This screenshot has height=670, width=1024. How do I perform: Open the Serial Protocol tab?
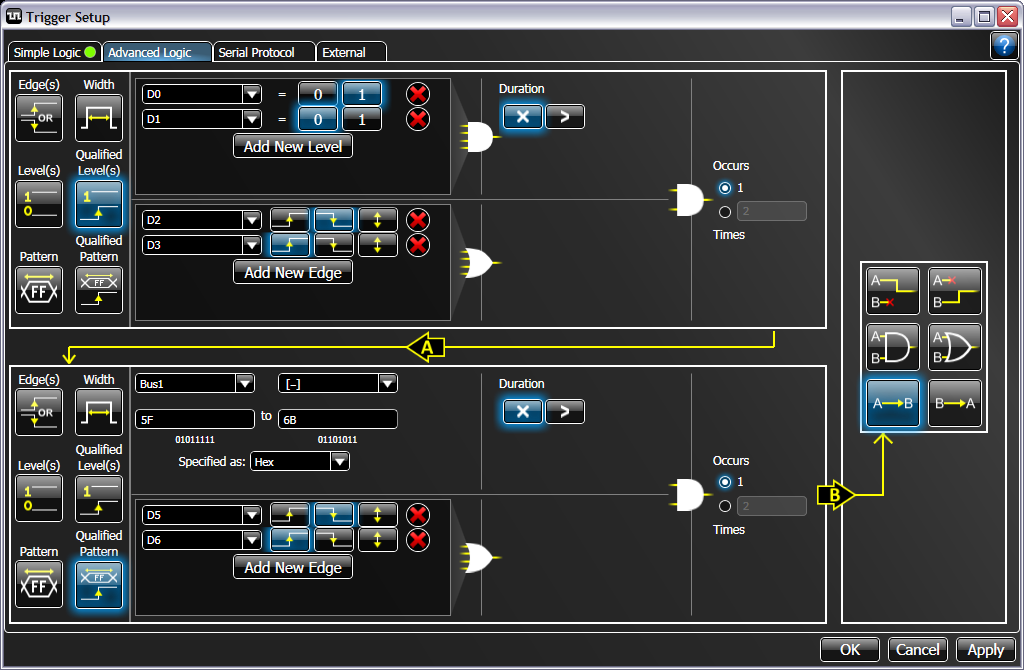tap(264, 52)
